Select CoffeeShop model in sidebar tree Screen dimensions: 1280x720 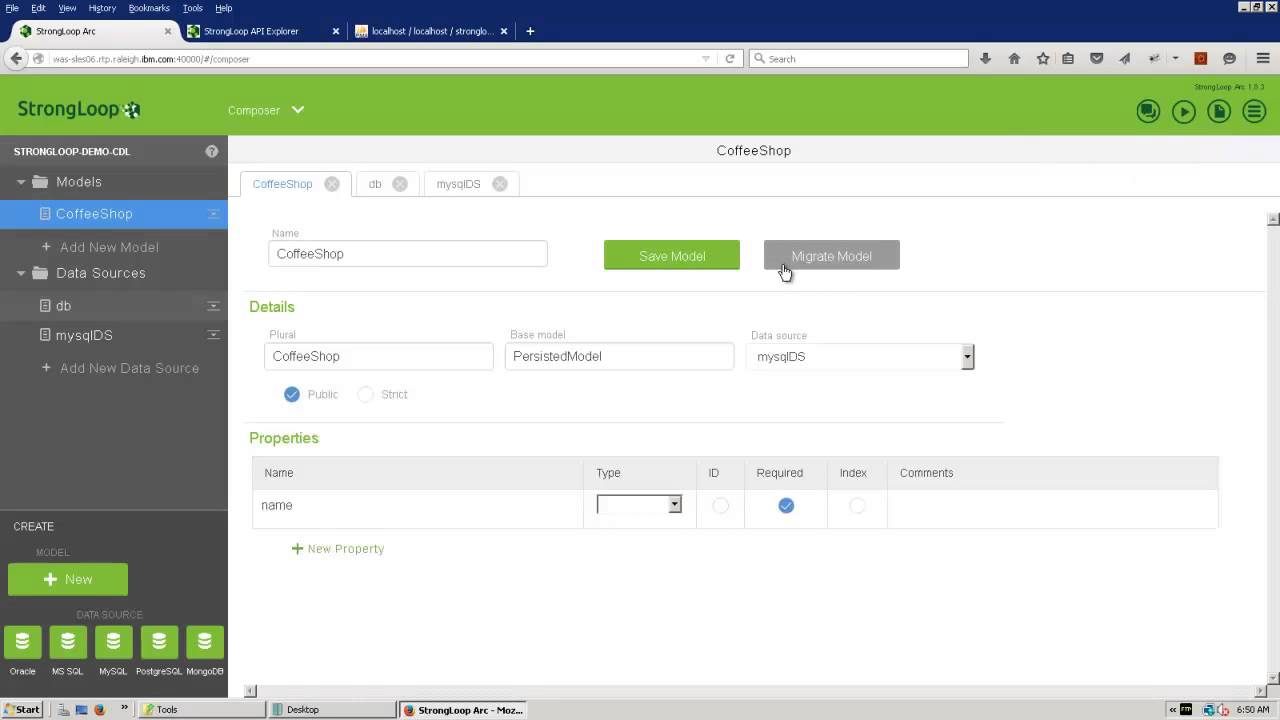pos(114,214)
